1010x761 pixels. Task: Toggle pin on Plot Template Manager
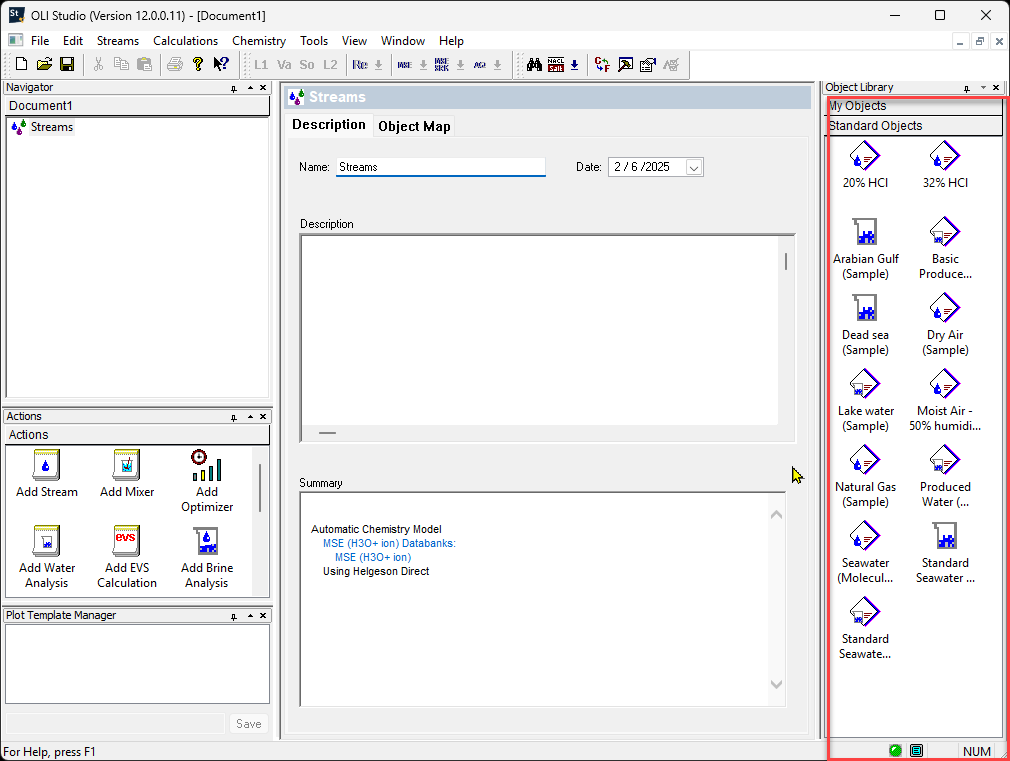click(x=234, y=616)
